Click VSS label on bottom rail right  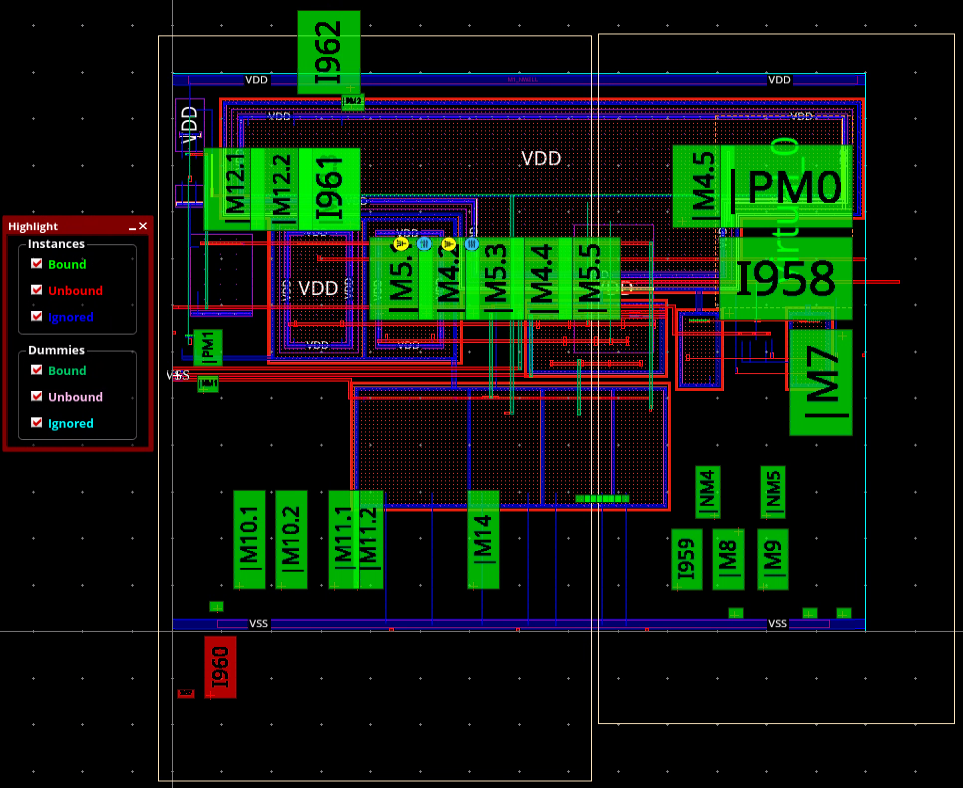pos(778,623)
